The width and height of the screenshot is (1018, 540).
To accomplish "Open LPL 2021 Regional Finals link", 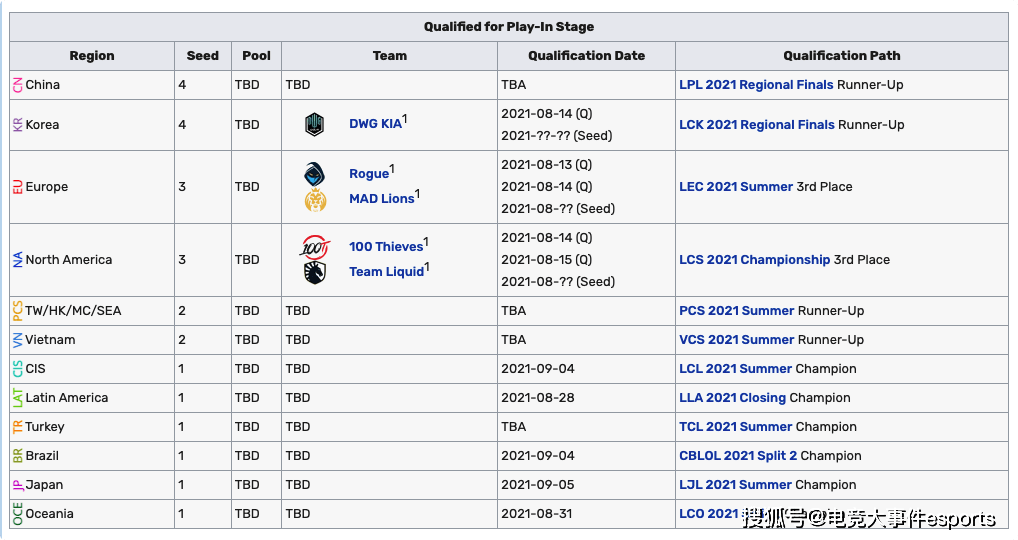I will pyautogui.click(x=756, y=84).
